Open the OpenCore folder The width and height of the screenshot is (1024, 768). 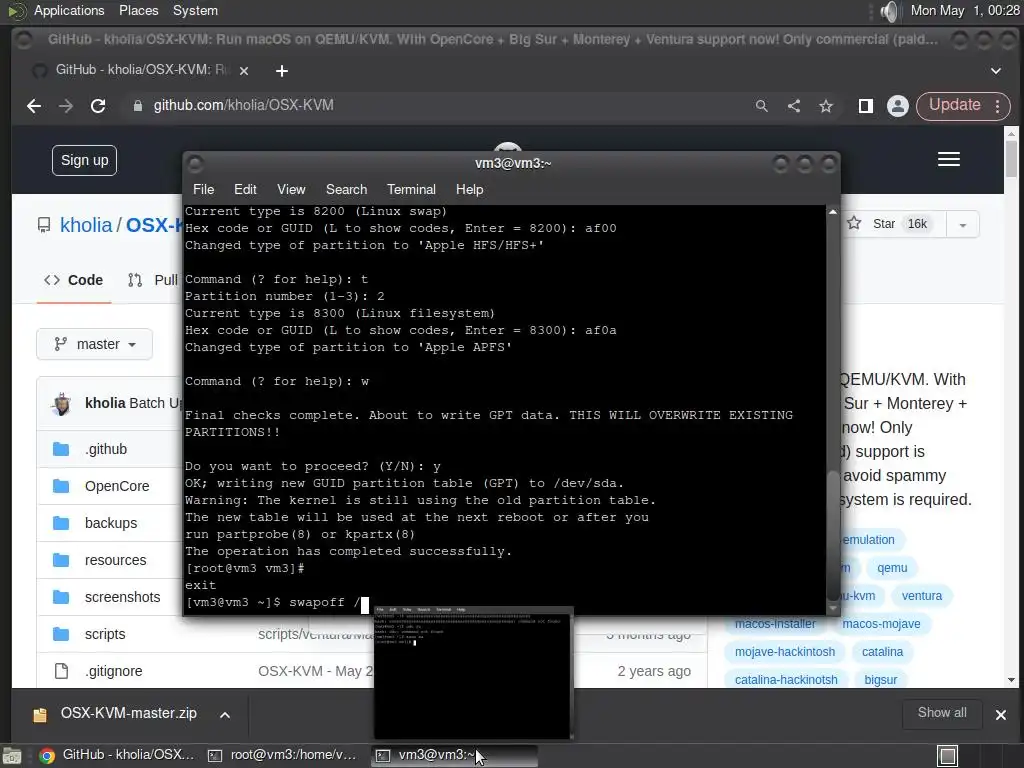[x=117, y=486]
